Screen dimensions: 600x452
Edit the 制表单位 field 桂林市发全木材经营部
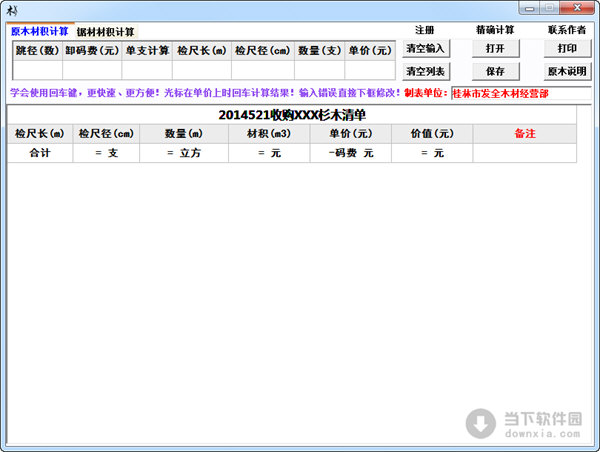click(521, 93)
